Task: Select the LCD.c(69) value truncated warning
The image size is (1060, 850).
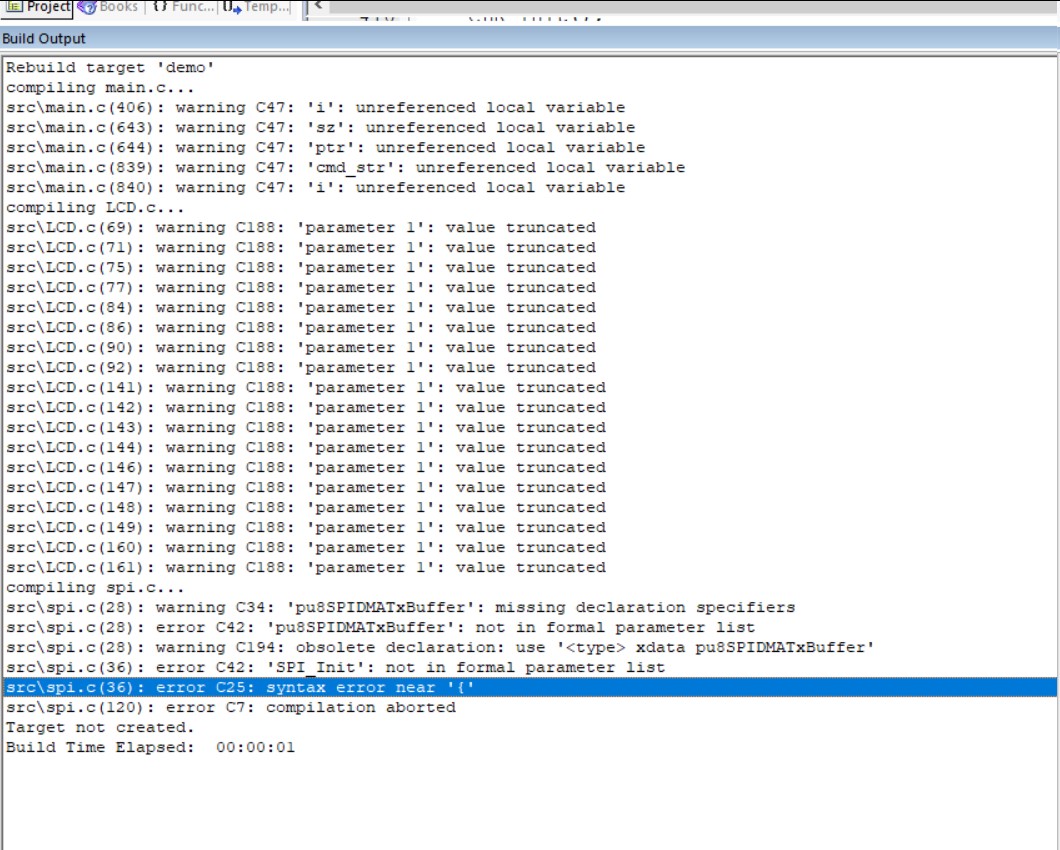Action: pos(300,227)
